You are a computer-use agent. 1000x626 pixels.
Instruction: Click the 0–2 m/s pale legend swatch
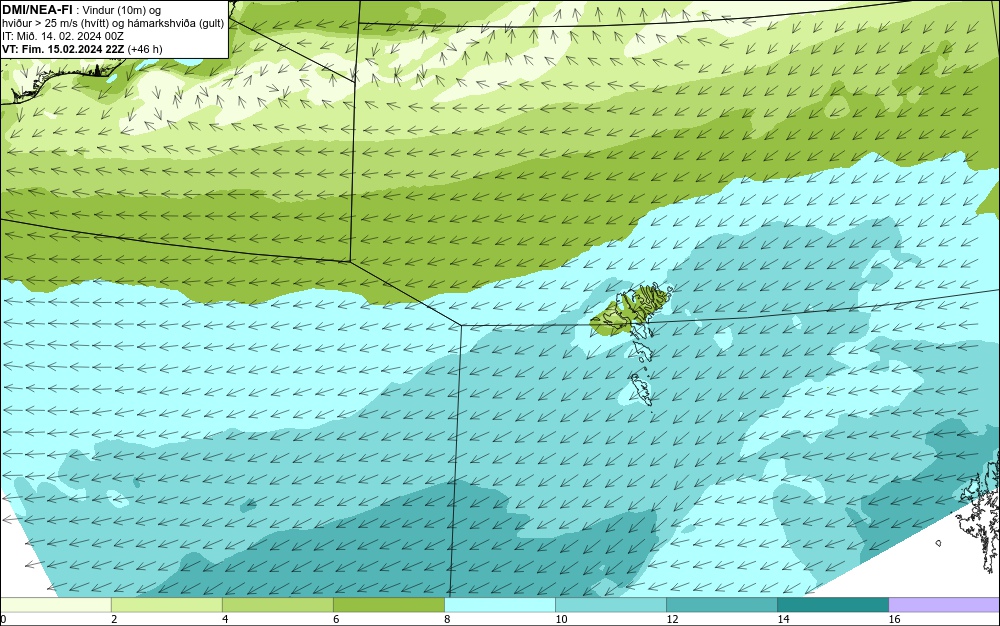[x=56, y=604]
